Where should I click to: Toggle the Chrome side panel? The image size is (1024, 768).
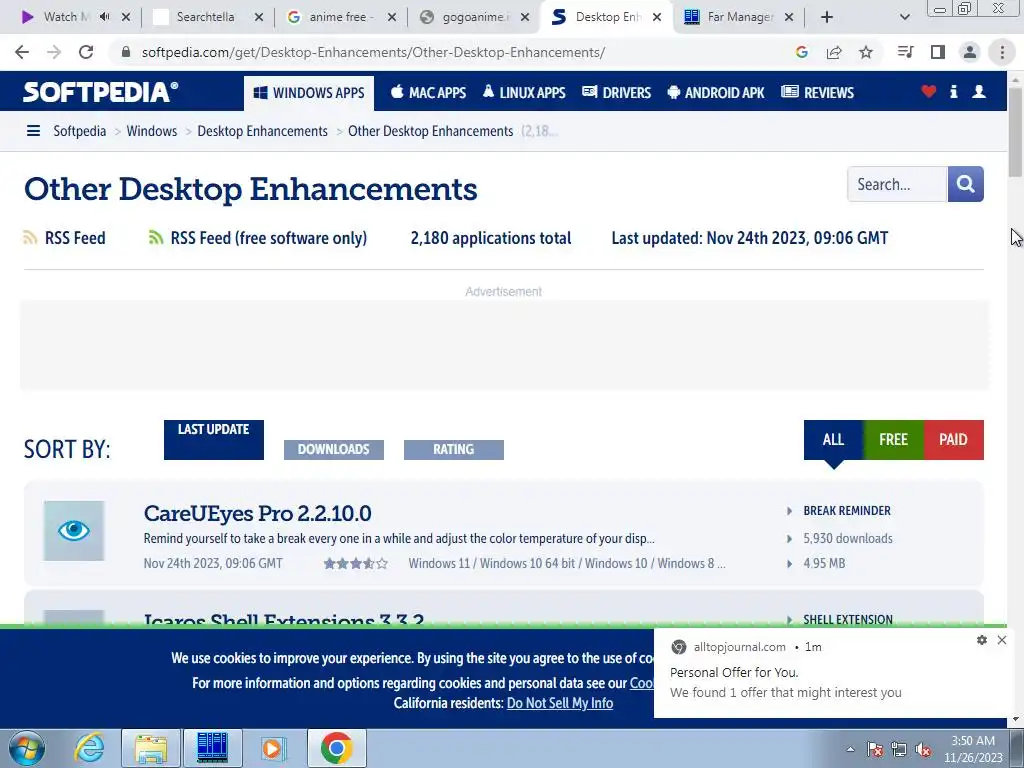pos(938,52)
